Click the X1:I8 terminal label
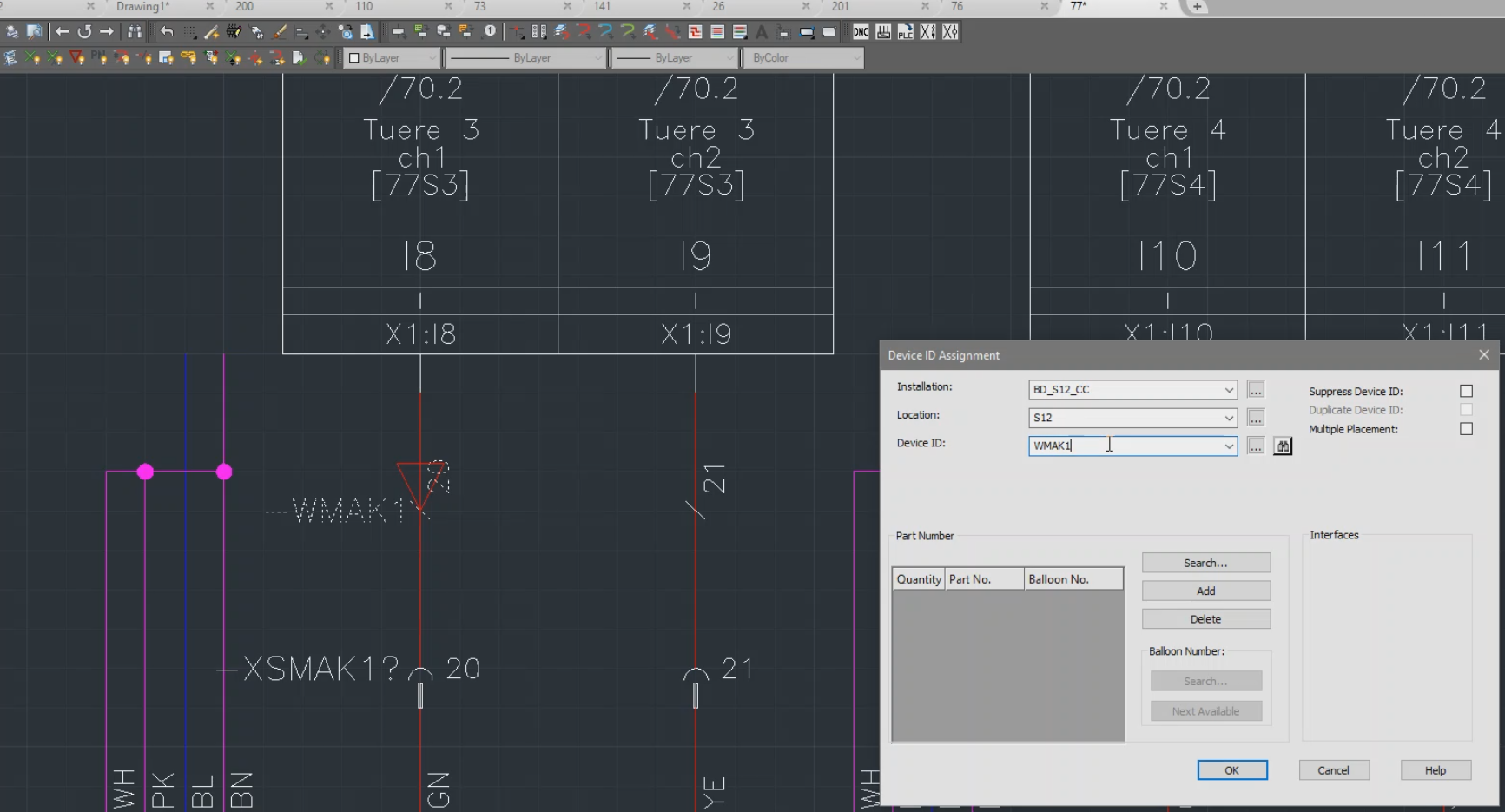 click(x=420, y=334)
